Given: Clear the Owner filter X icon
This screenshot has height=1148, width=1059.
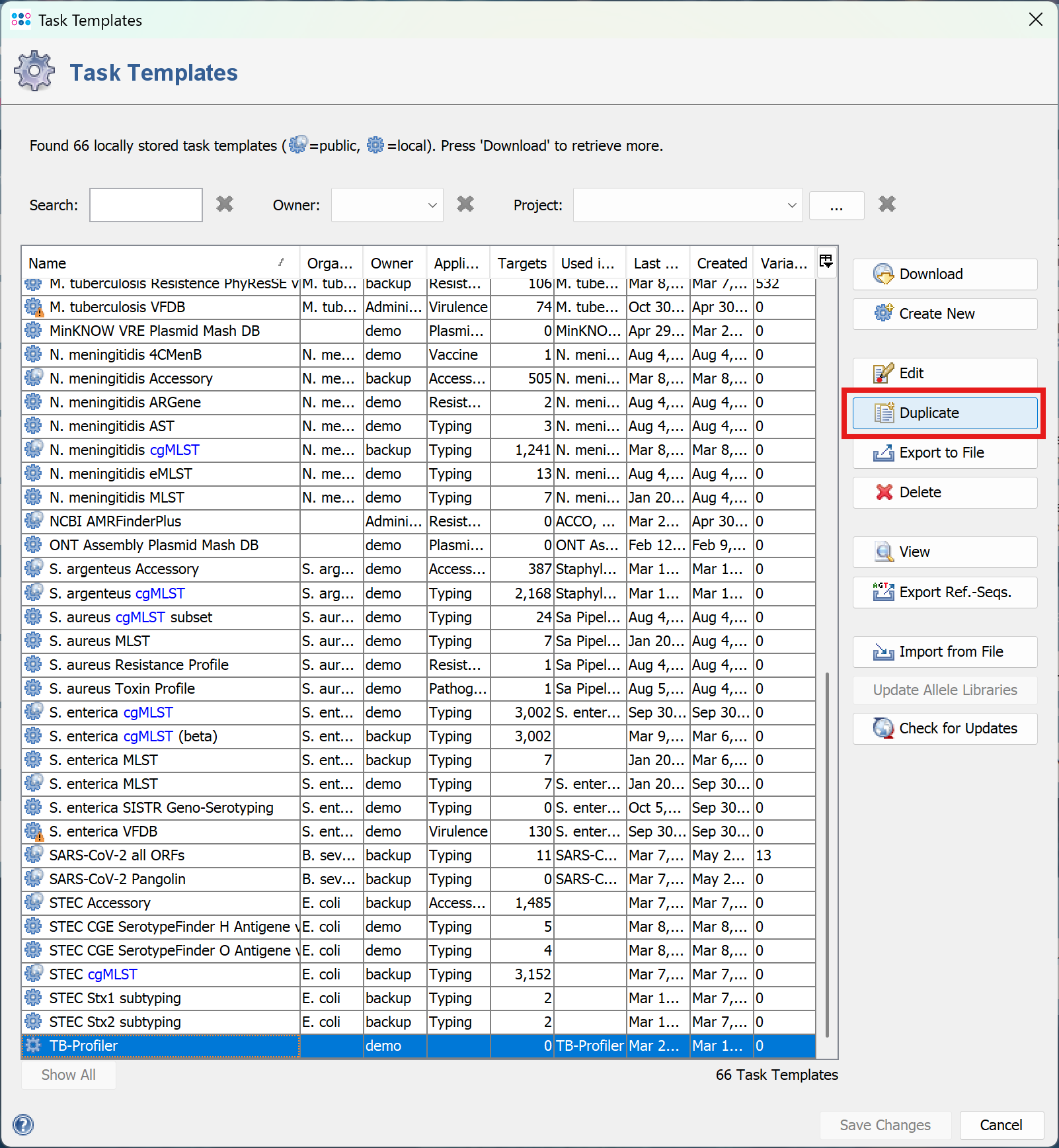Looking at the screenshot, I should coord(465,204).
